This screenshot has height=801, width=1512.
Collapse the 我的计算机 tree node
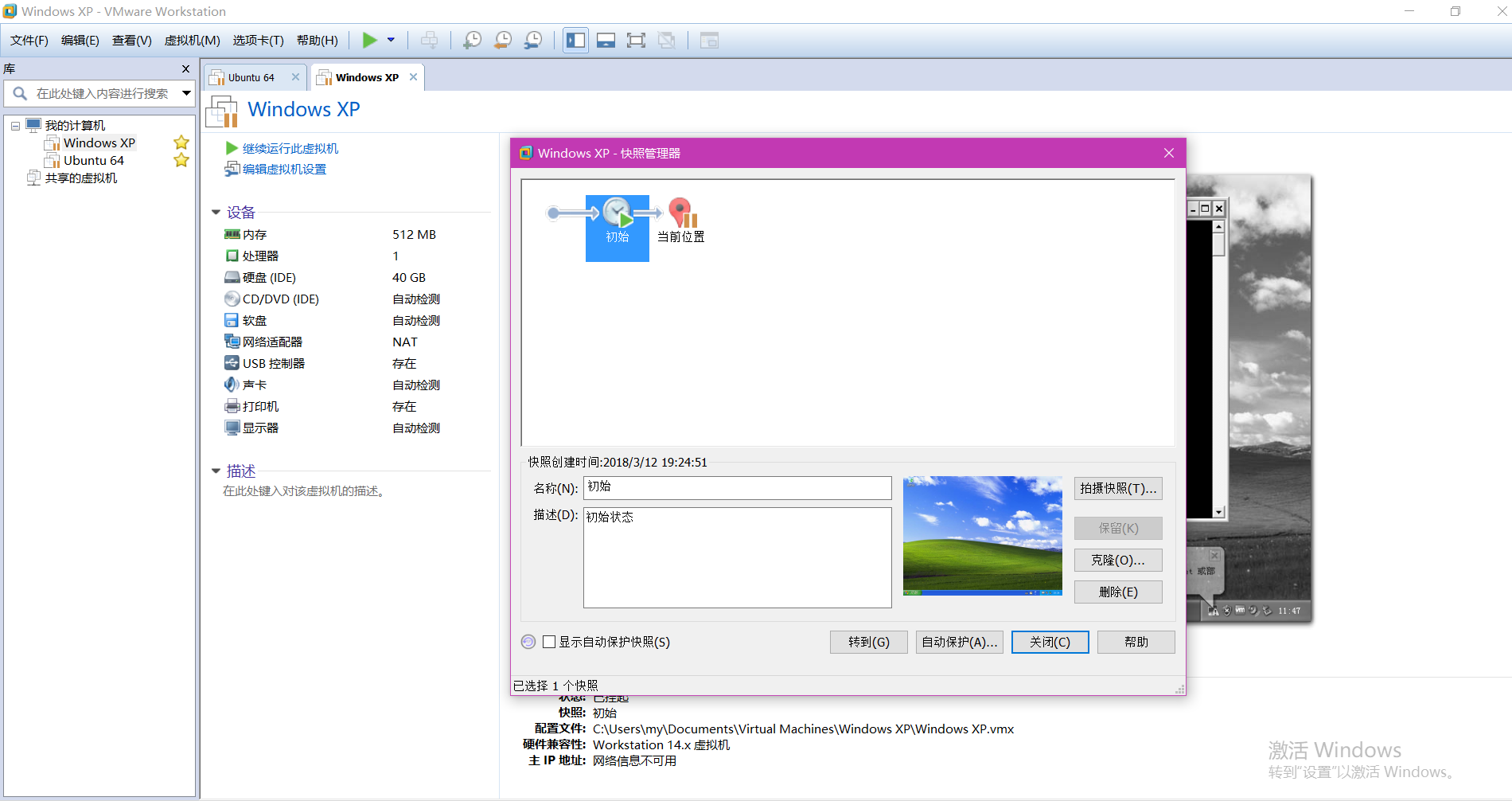click(x=15, y=126)
